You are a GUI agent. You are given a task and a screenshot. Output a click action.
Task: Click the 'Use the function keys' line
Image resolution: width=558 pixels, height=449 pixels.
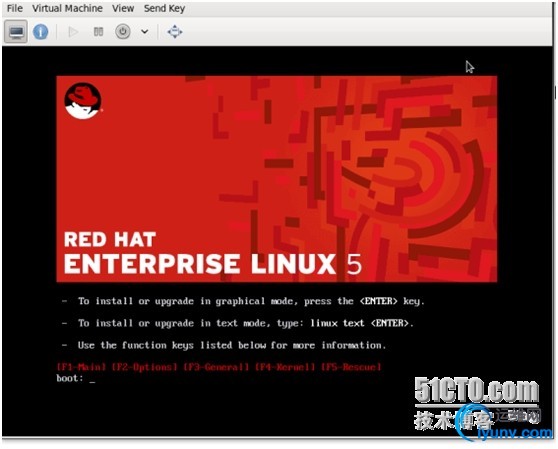(x=224, y=345)
